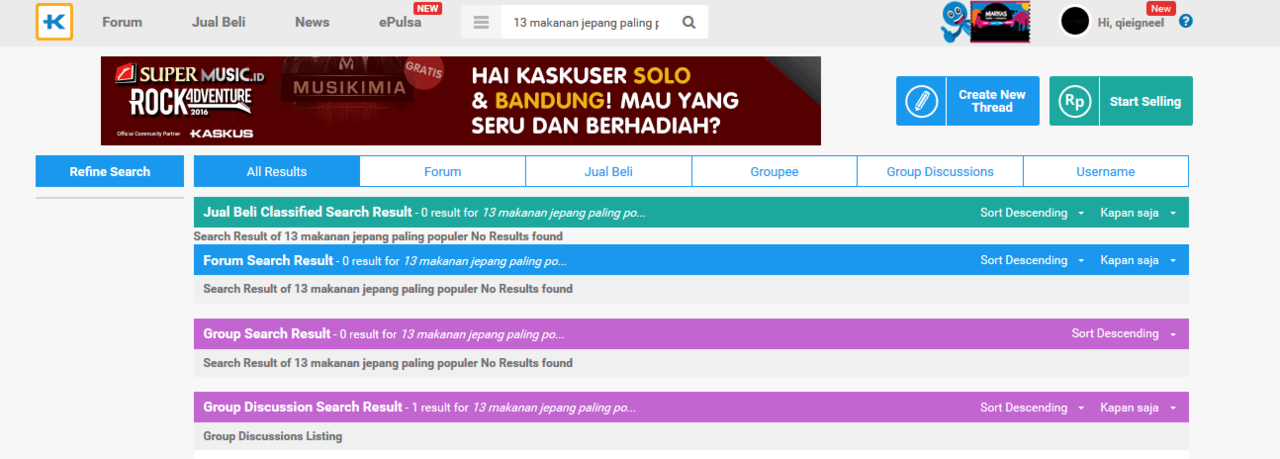Click the New badge above username
Screen dimensions: 1280x459
(1161, 8)
